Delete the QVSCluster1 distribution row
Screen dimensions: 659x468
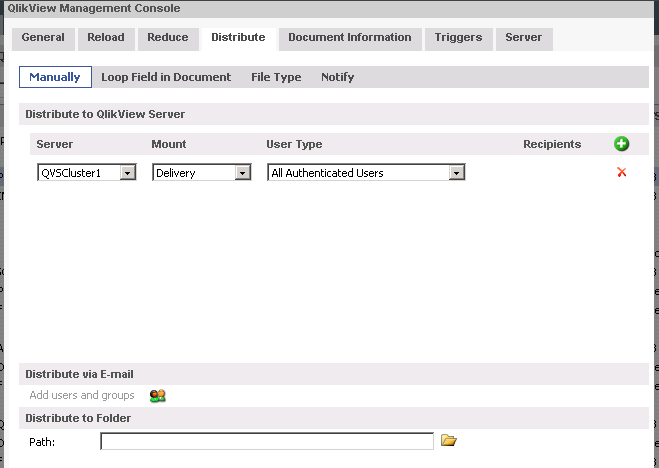(x=622, y=172)
